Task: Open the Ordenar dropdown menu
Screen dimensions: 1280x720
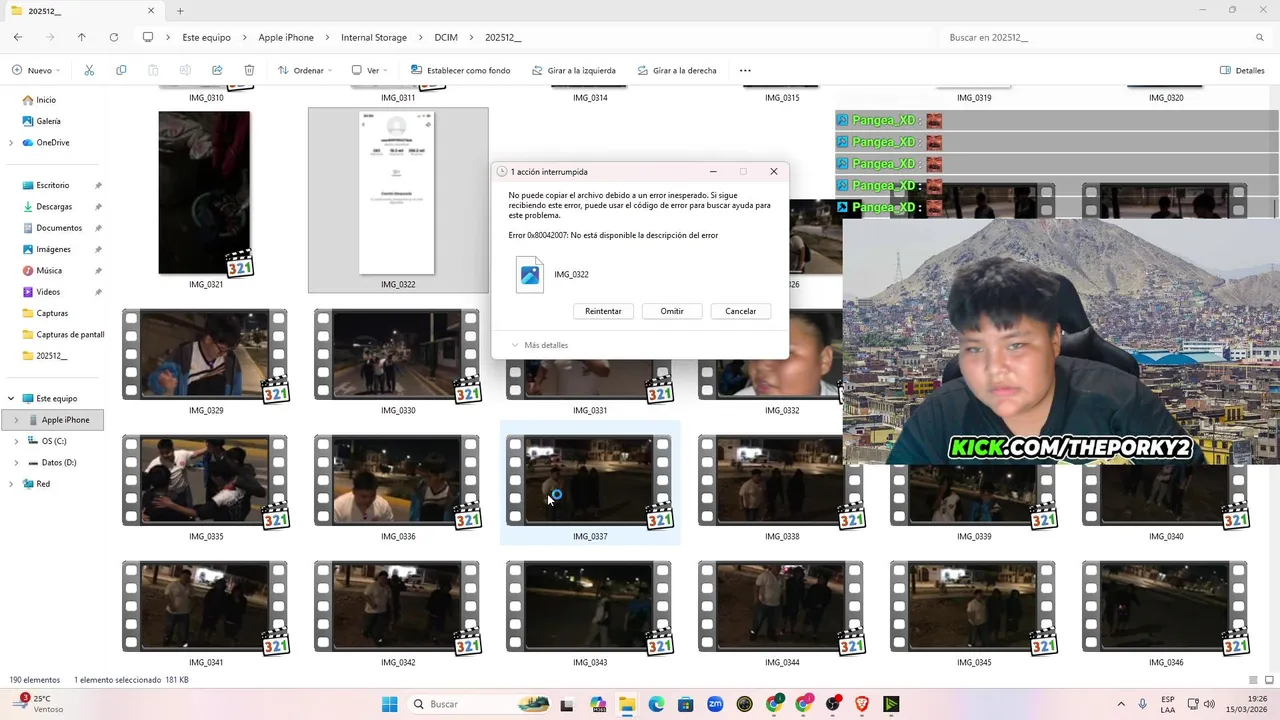Action: pyautogui.click(x=305, y=70)
